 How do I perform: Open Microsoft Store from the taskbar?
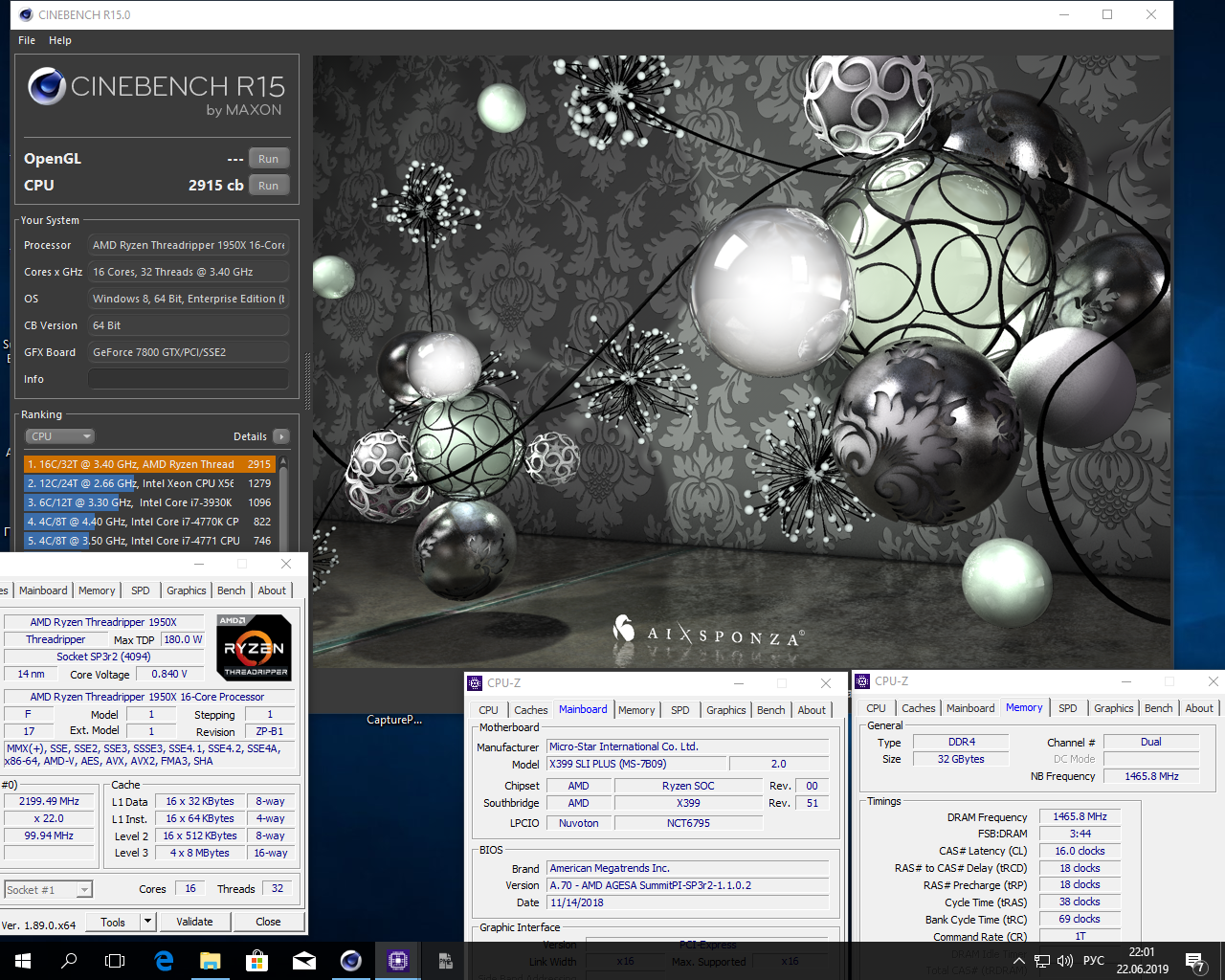click(256, 961)
